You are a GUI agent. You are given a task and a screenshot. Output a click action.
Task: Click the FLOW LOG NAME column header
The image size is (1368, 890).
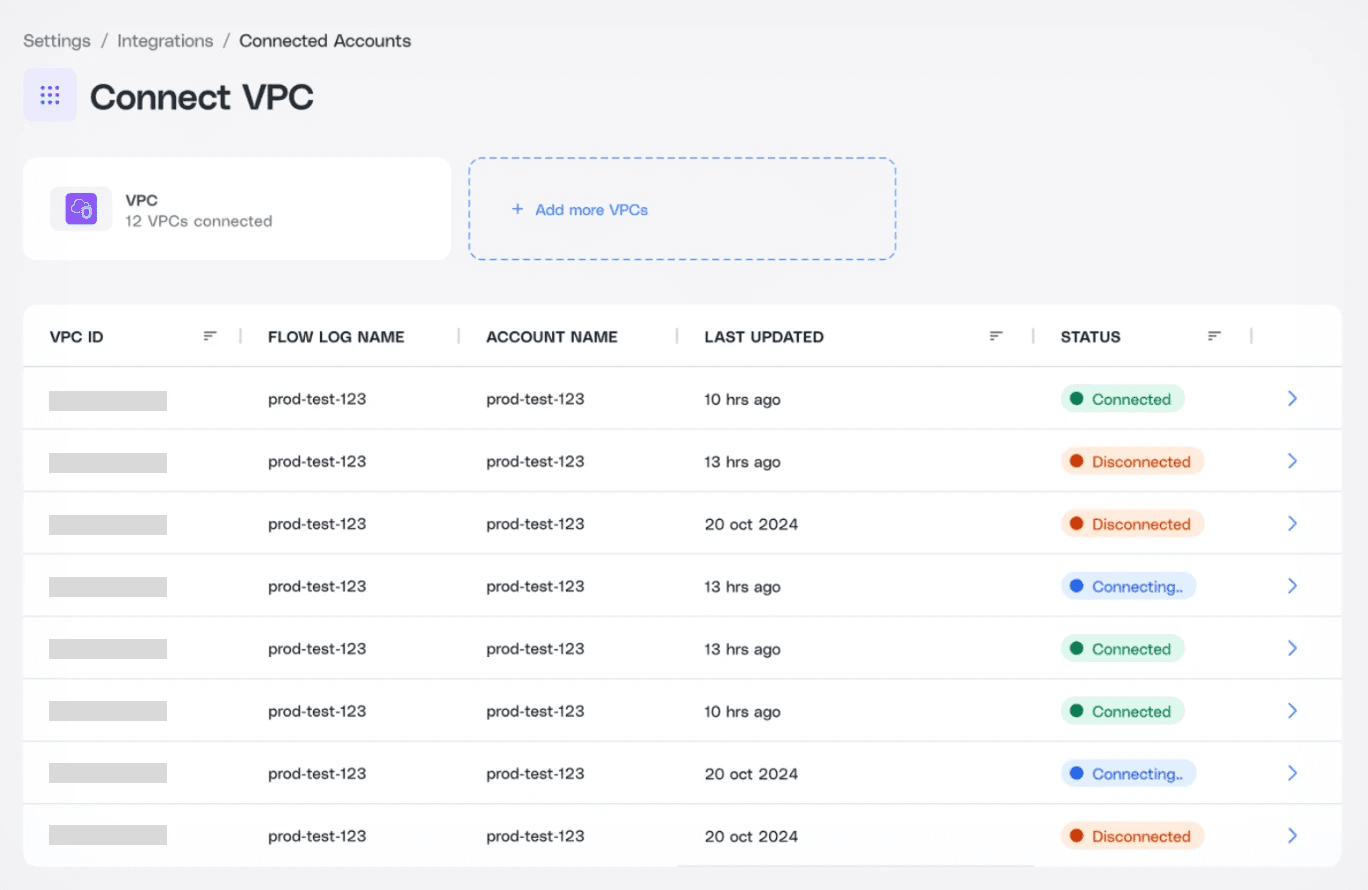click(336, 337)
